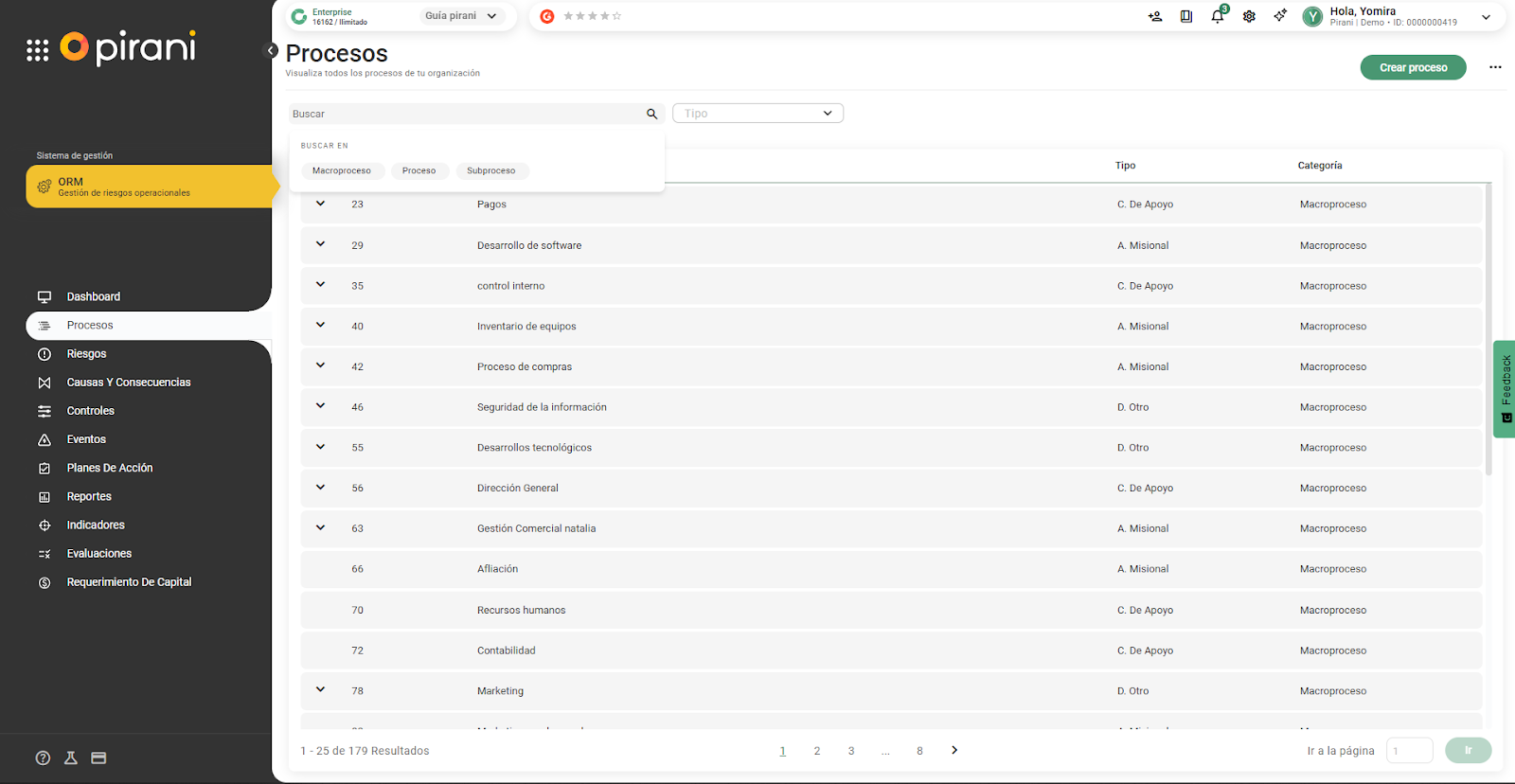
Task: Open the apps grid launcher icon
Action: pos(37,50)
